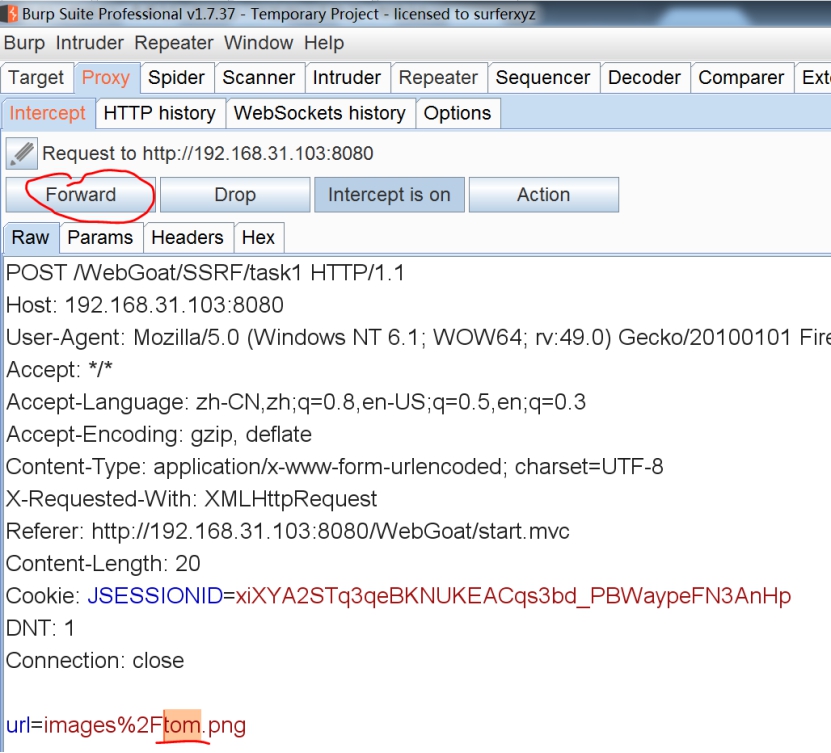Open the proxy Options sub-tab

pos(457,113)
